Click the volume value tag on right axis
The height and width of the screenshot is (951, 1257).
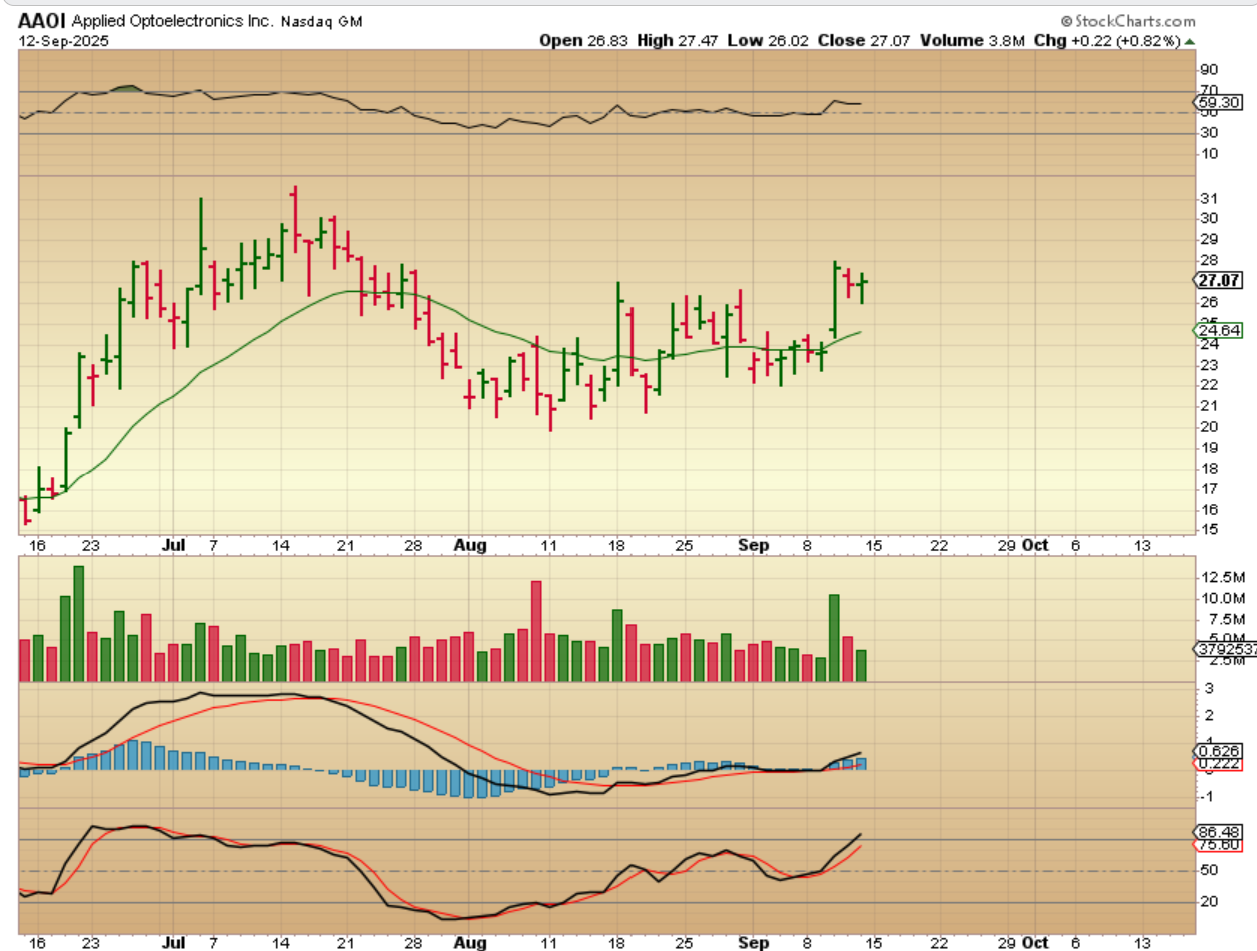tap(1222, 649)
